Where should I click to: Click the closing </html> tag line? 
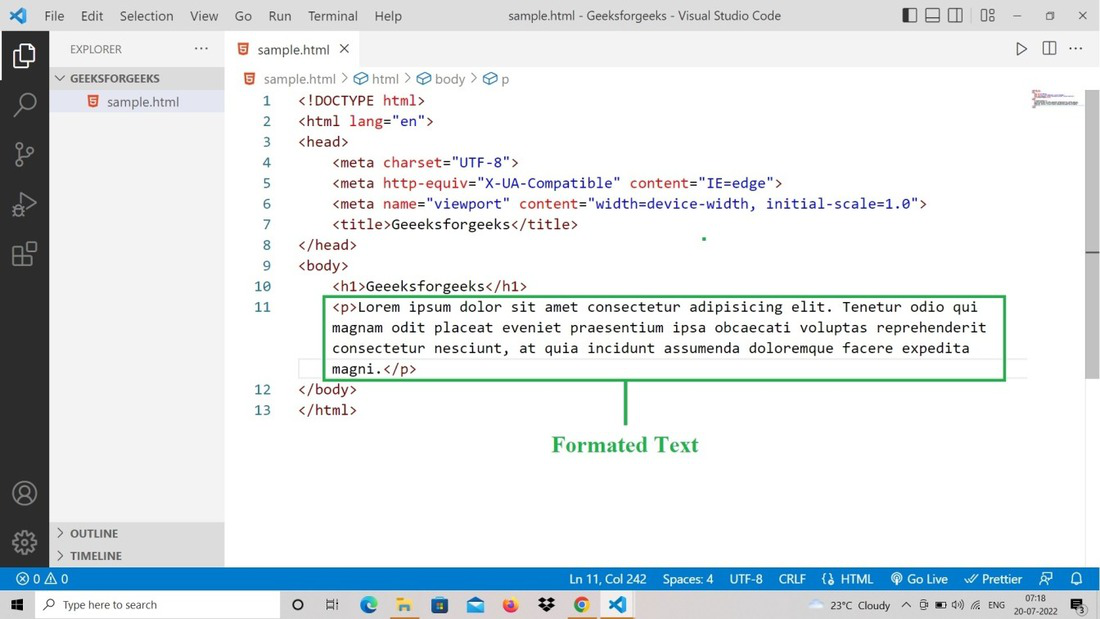[x=327, y=410]
